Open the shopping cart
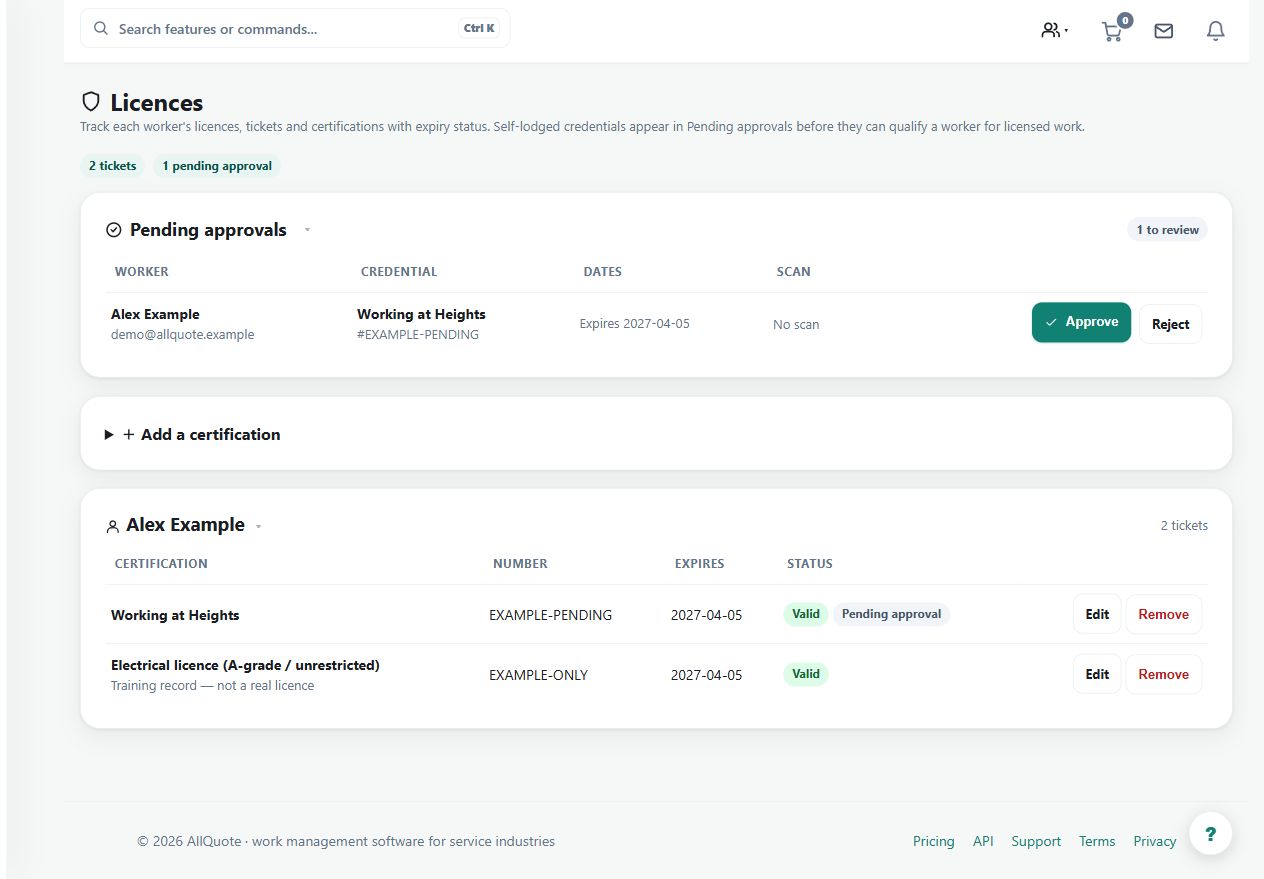1264x879 pixels. 1113,30
